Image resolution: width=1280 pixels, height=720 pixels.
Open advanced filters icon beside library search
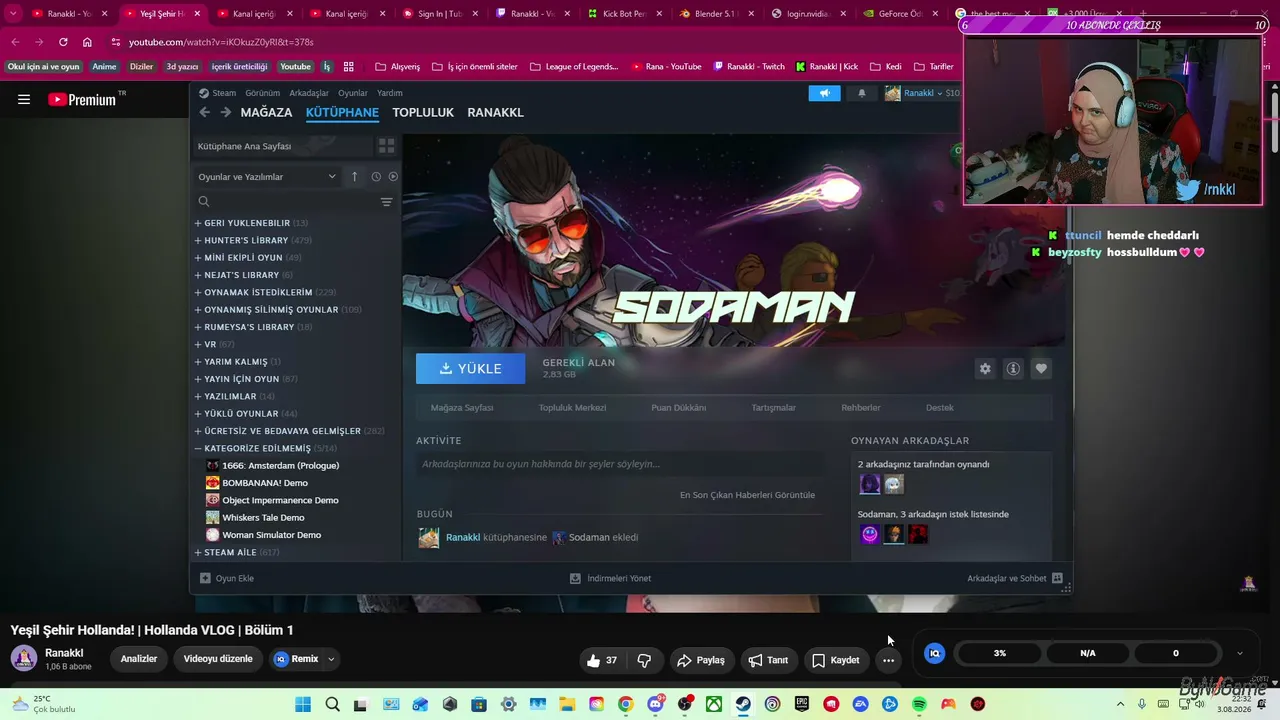tap(386, 202)
